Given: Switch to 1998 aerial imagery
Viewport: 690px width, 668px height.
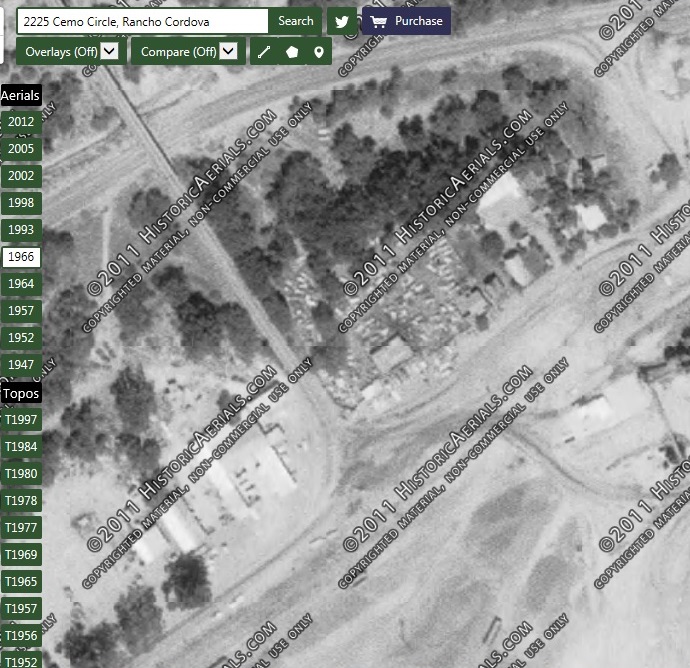Looking at the screenshot, I should pos(21,203).
